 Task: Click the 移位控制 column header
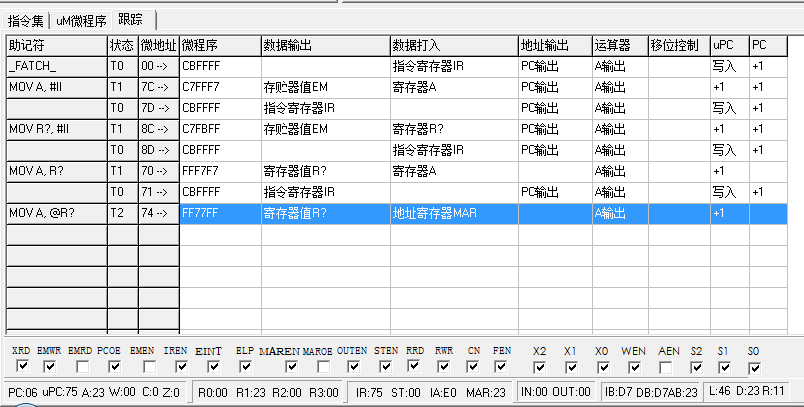(x=678, y=46)
